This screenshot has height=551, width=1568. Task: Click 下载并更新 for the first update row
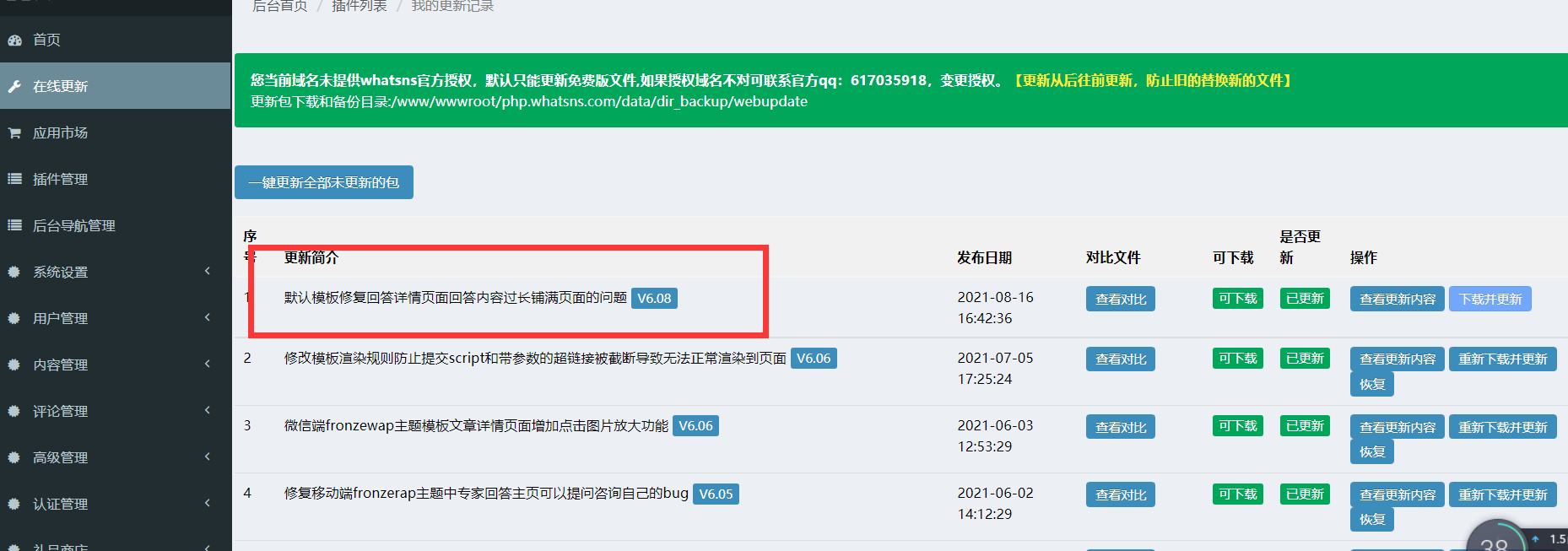1490,299
